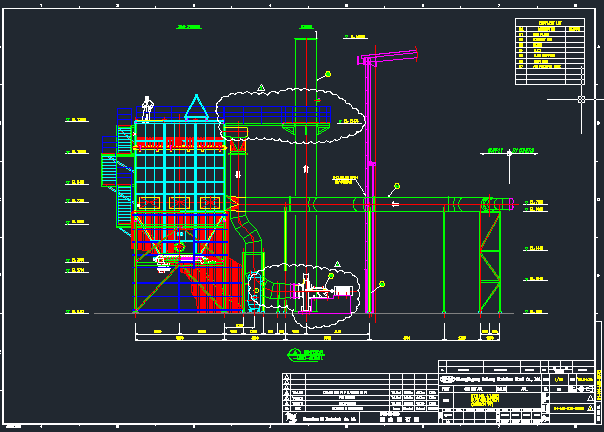Select the white human figure on the platform
Image resolution: width=604 pixels, height=432 pixels.
pos(147,108)
